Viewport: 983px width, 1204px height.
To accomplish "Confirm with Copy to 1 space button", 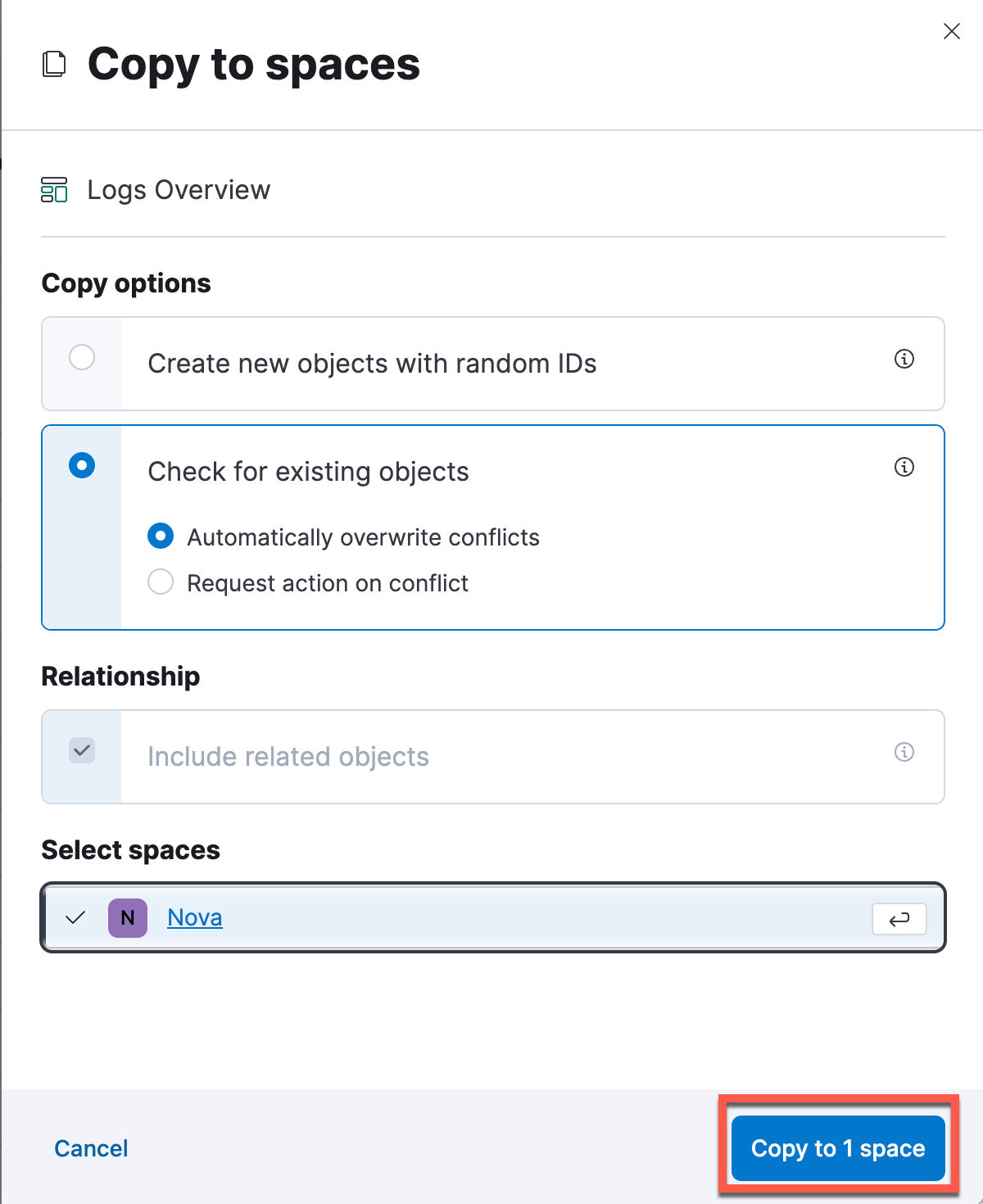I will click(838, 1148).
